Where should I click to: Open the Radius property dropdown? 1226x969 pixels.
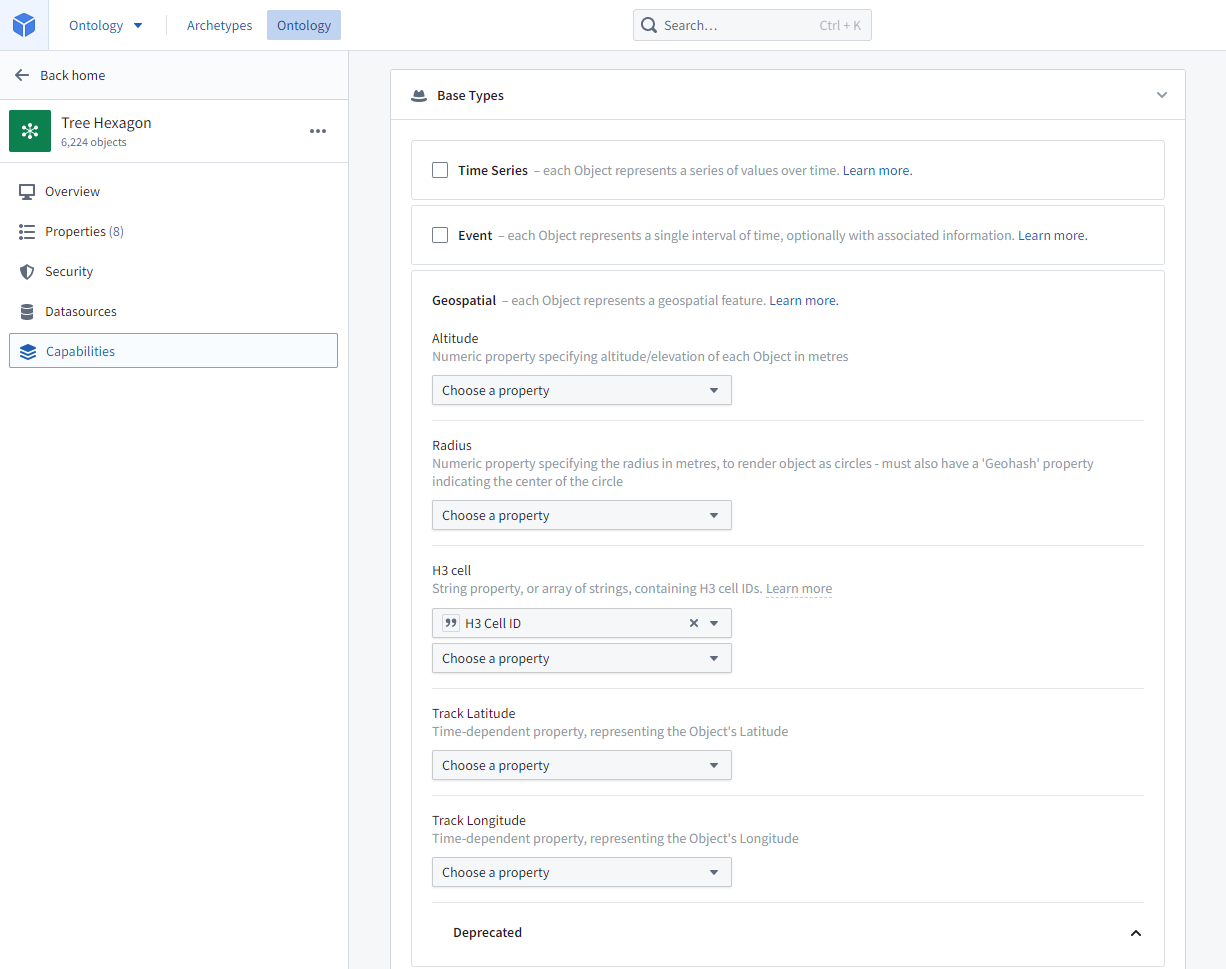[582, 515]
